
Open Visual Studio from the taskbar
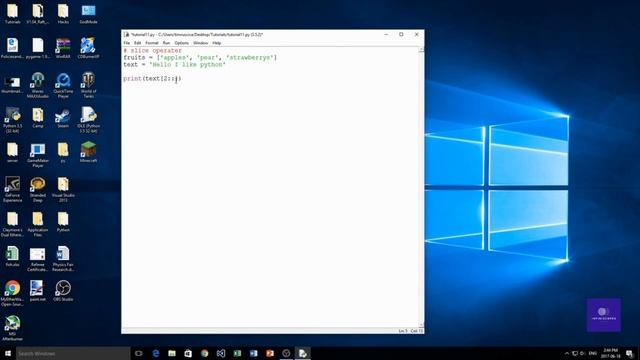(x=221, y=353)
